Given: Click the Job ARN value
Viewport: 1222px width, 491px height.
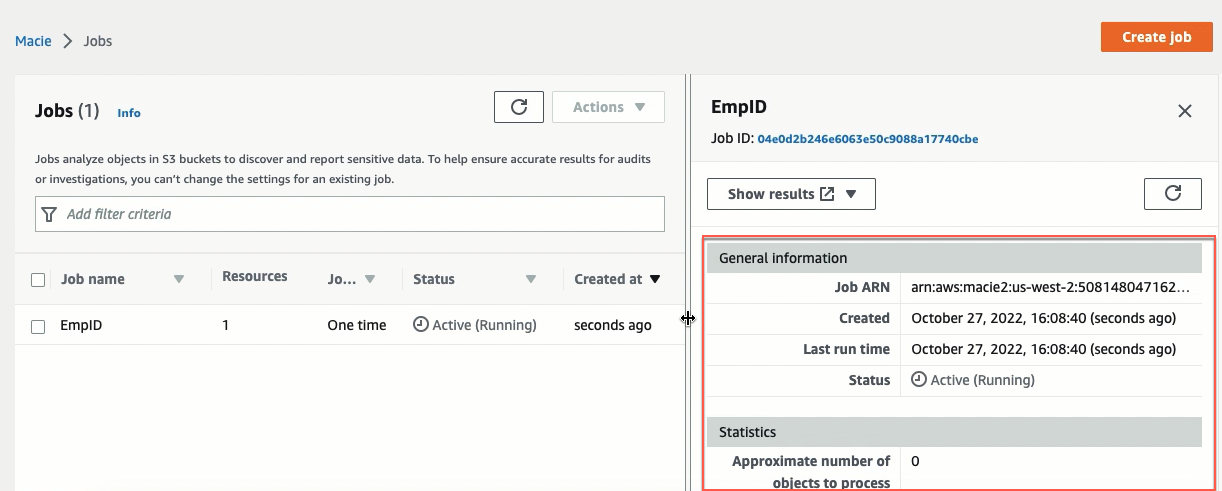Looking at the screenshot, I should coord(1051,287).
